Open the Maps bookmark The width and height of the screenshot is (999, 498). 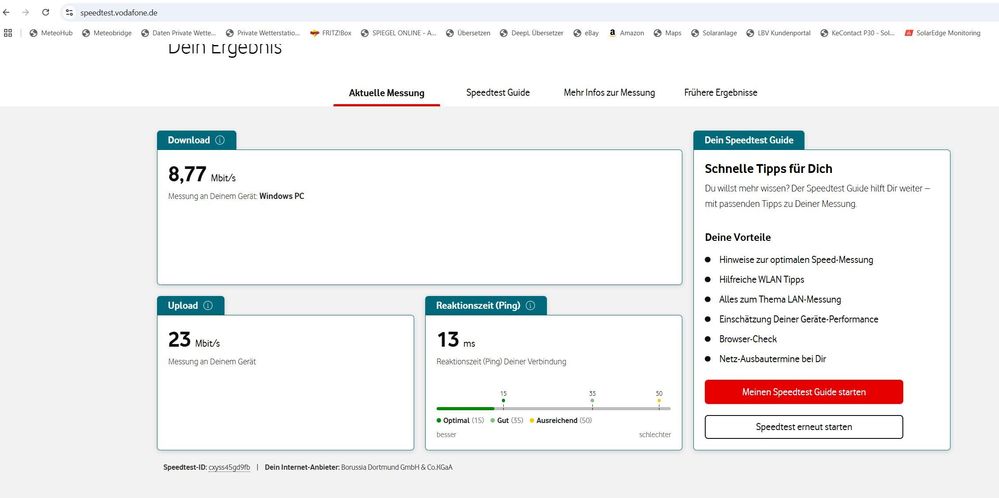click(x=667, y=33)
